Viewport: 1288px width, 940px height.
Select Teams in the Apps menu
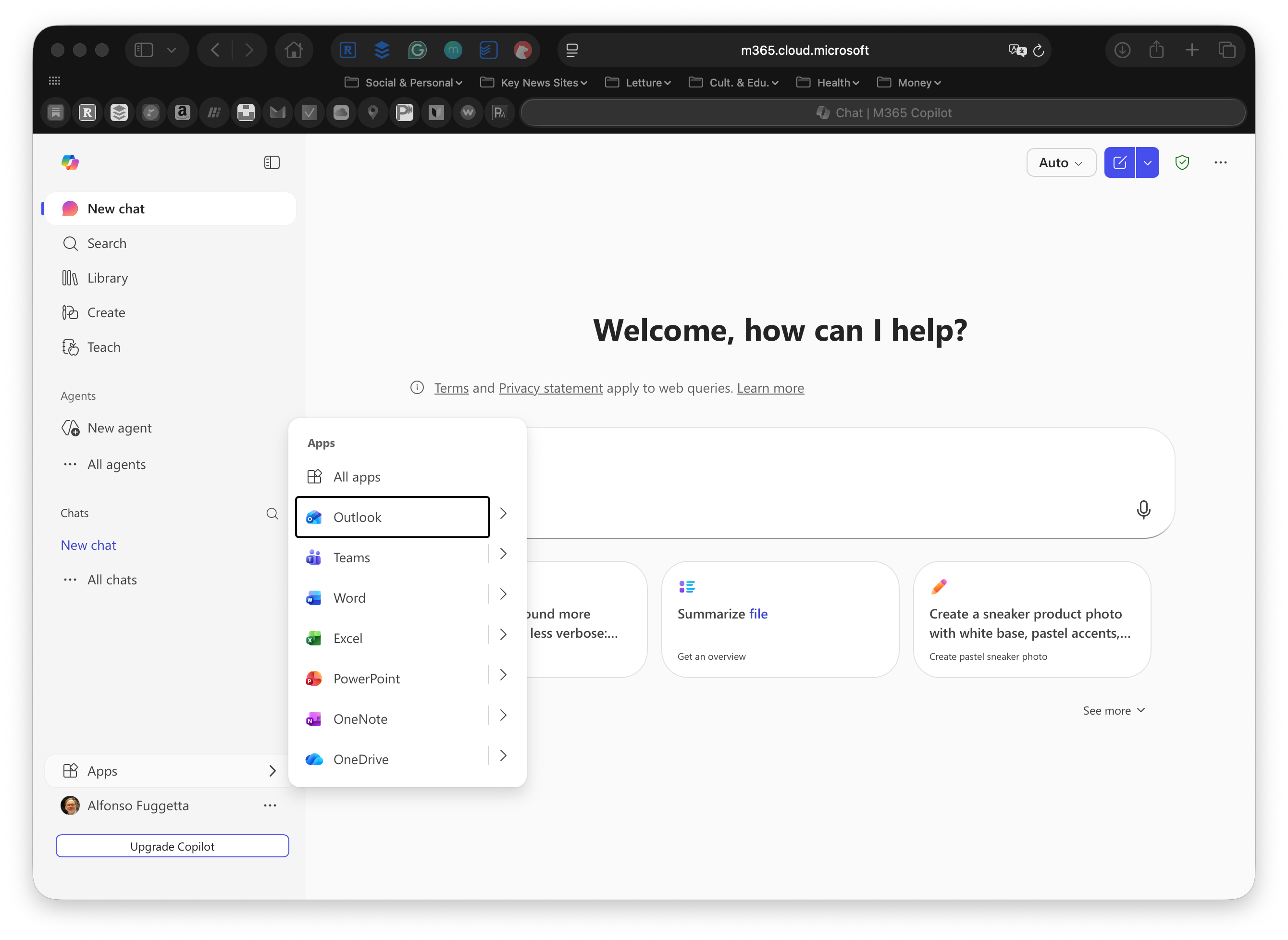click(x=352, y=557)
